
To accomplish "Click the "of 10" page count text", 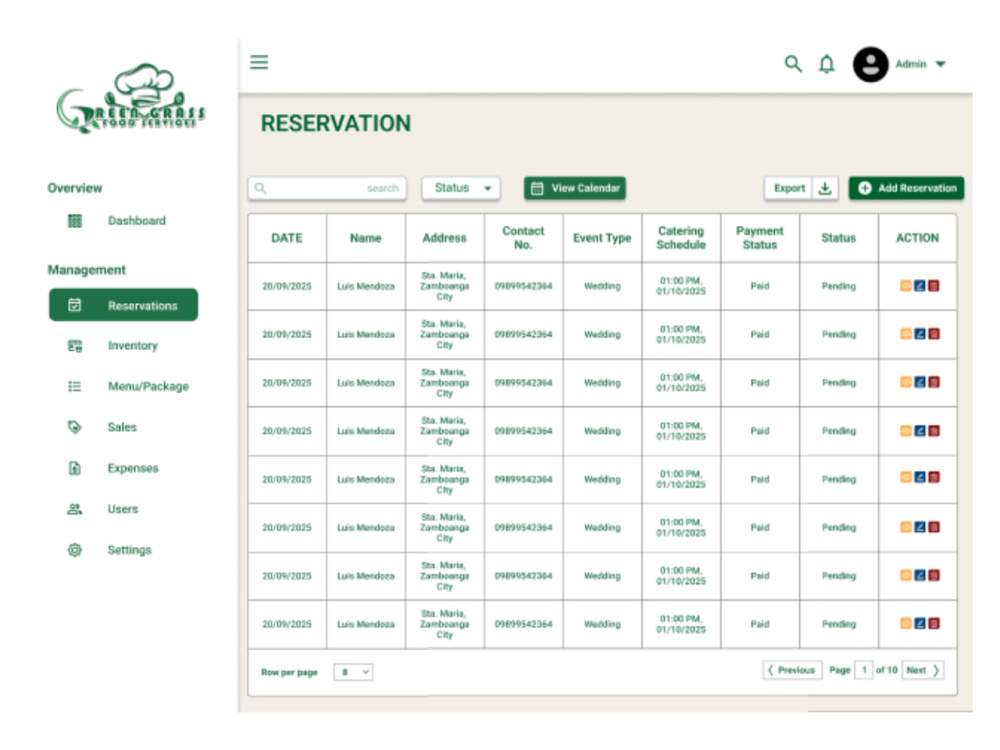I will point(886,670).
